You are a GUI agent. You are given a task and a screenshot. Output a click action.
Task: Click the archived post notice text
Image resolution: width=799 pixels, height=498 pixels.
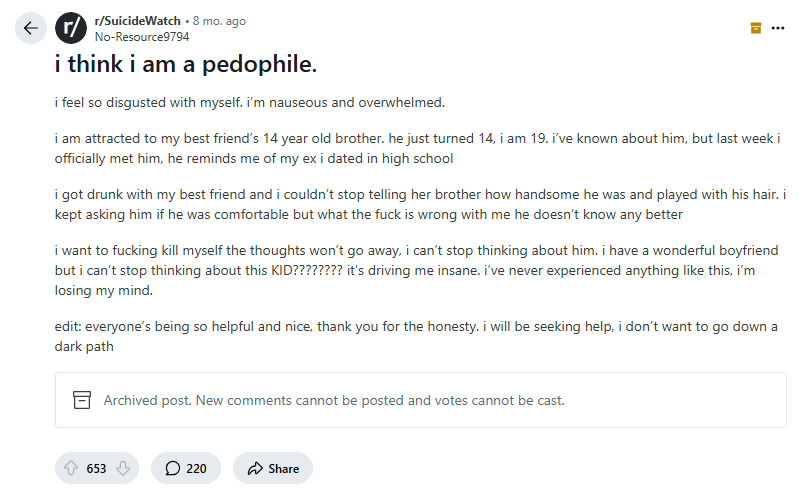(x=334, y=400)
